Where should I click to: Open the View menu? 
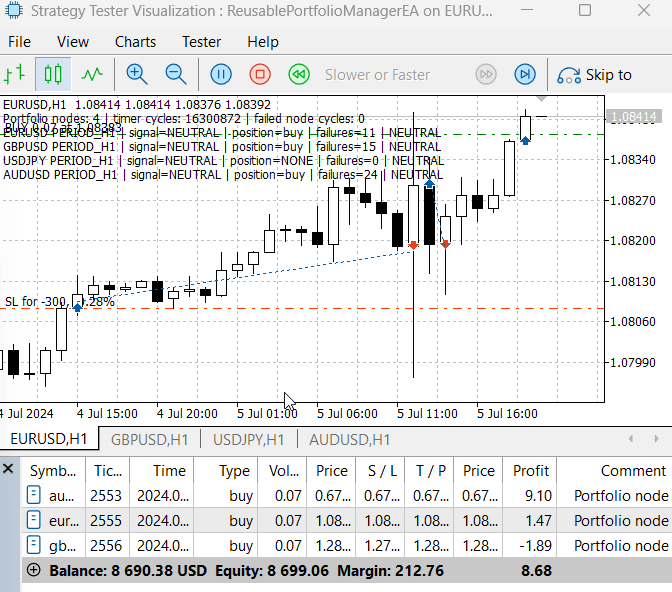(73, 42)
